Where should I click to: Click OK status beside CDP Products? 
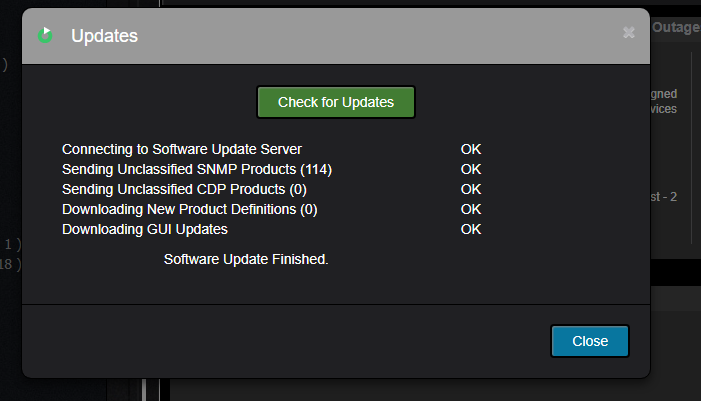point(471,190)
